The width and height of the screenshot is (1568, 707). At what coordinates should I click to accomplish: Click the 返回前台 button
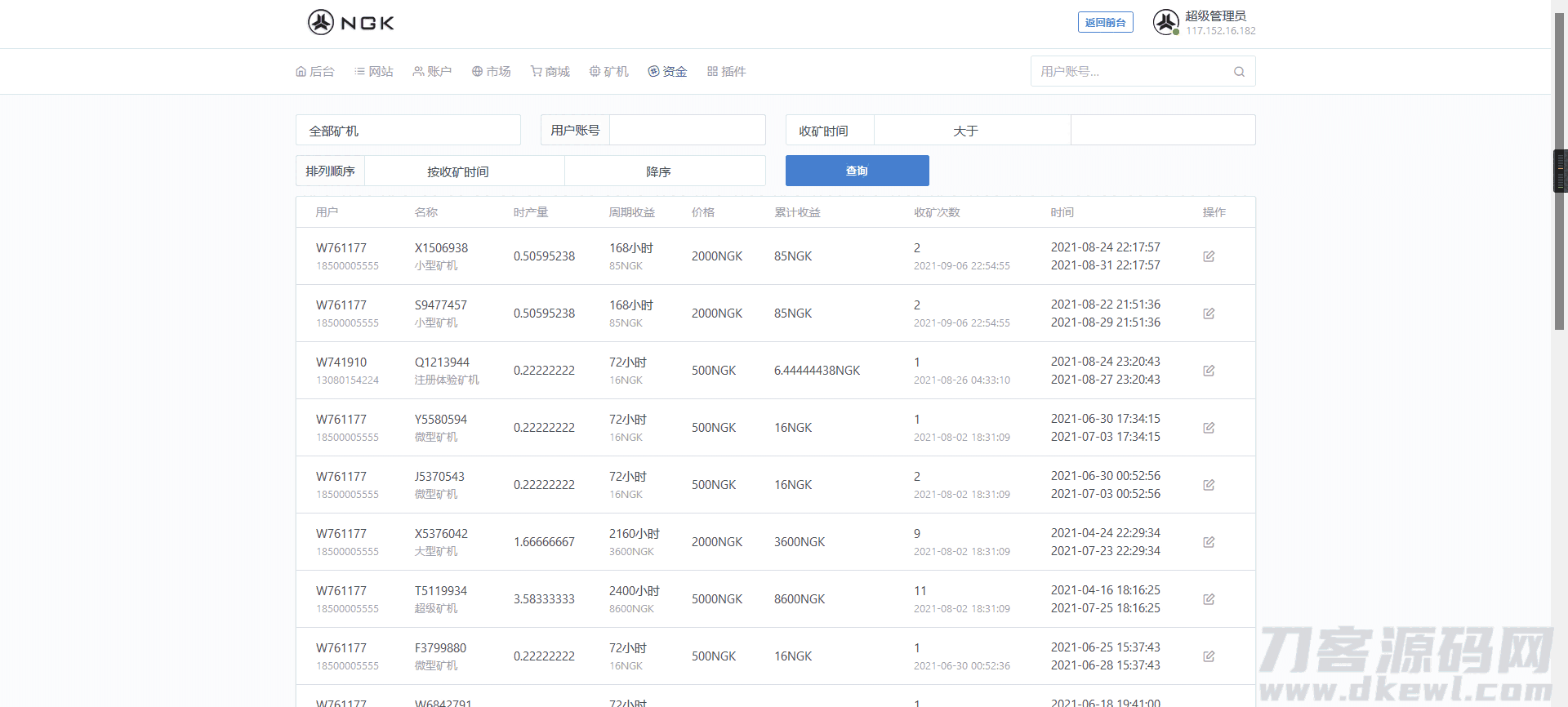pyautogui.click(x=1105, y=23)
